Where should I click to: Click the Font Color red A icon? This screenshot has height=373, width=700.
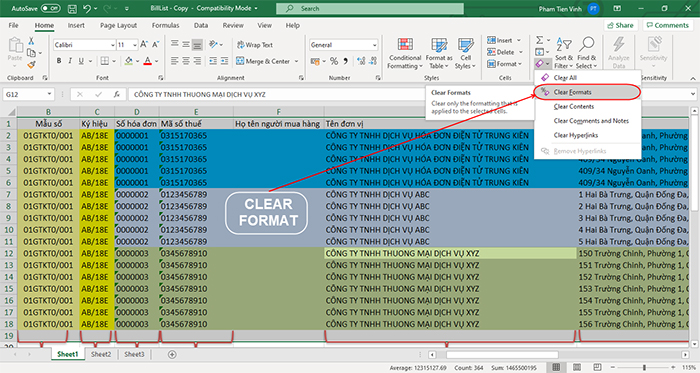point(147,61)
